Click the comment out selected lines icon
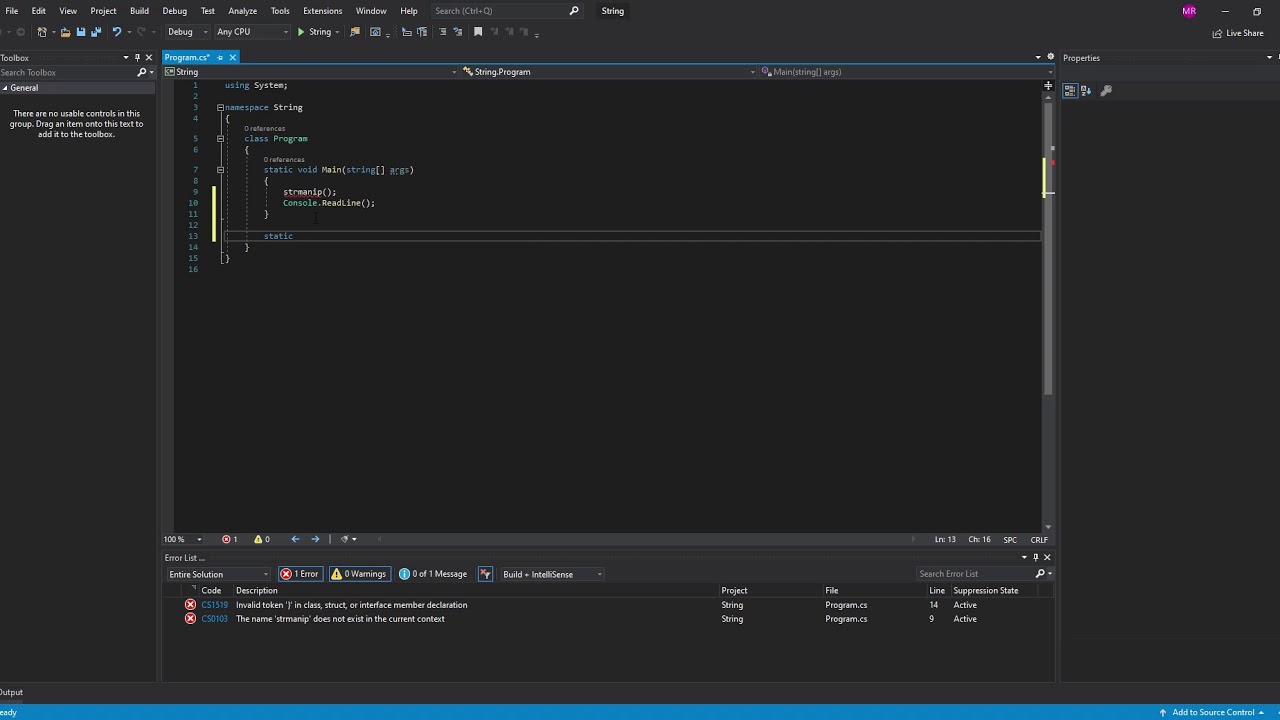This screenshot has width=1280, height=720. point(443,32)
